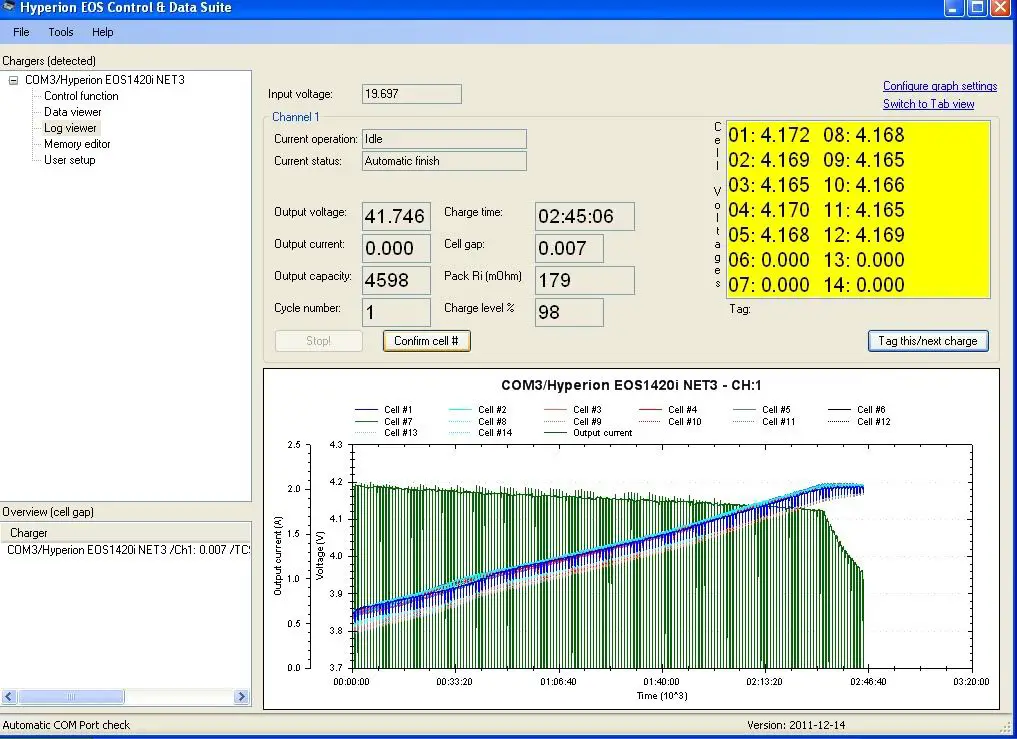Open the Tools menu

[60, 32]
